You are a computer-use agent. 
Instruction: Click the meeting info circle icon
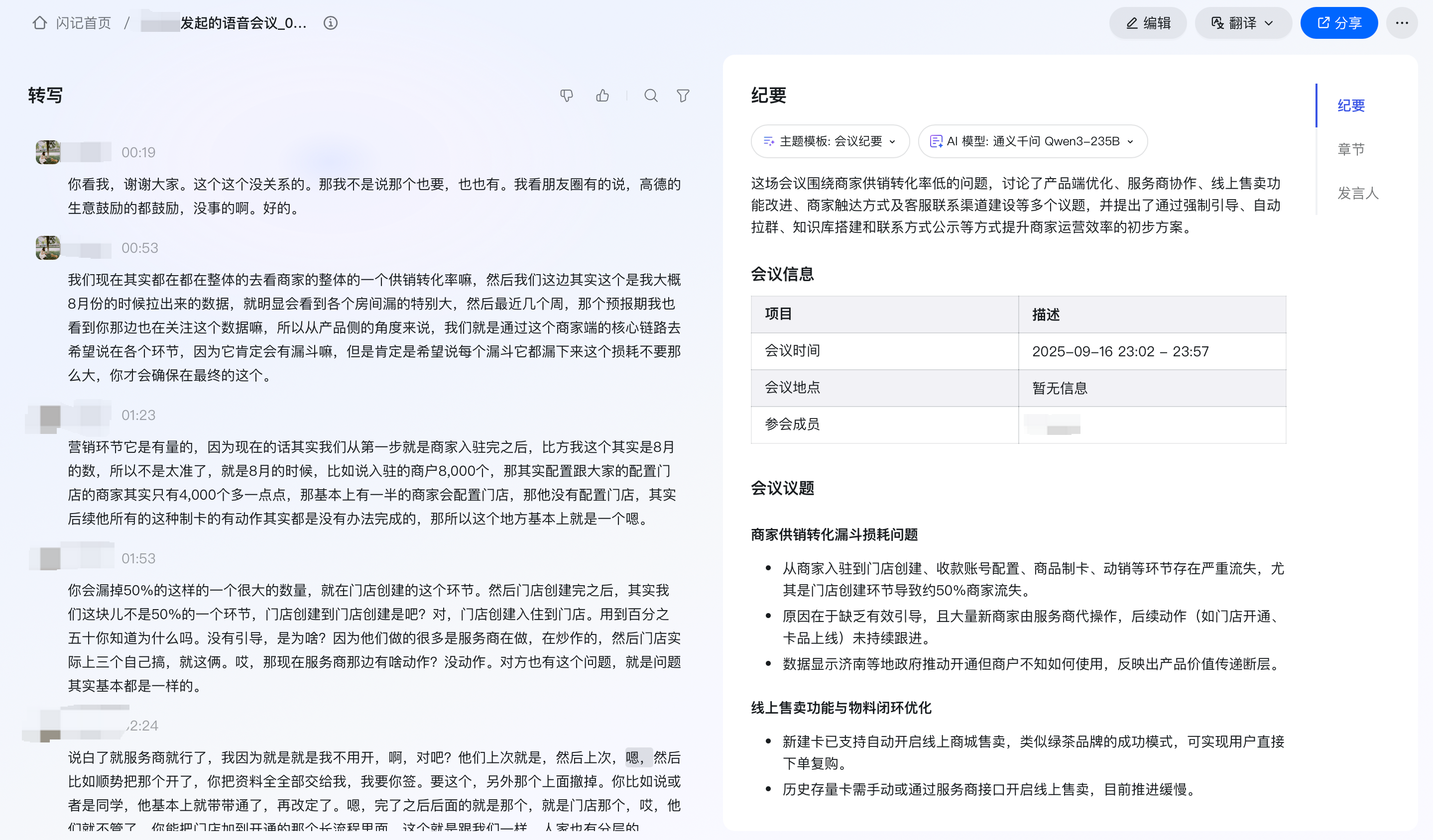pos(331,23)
